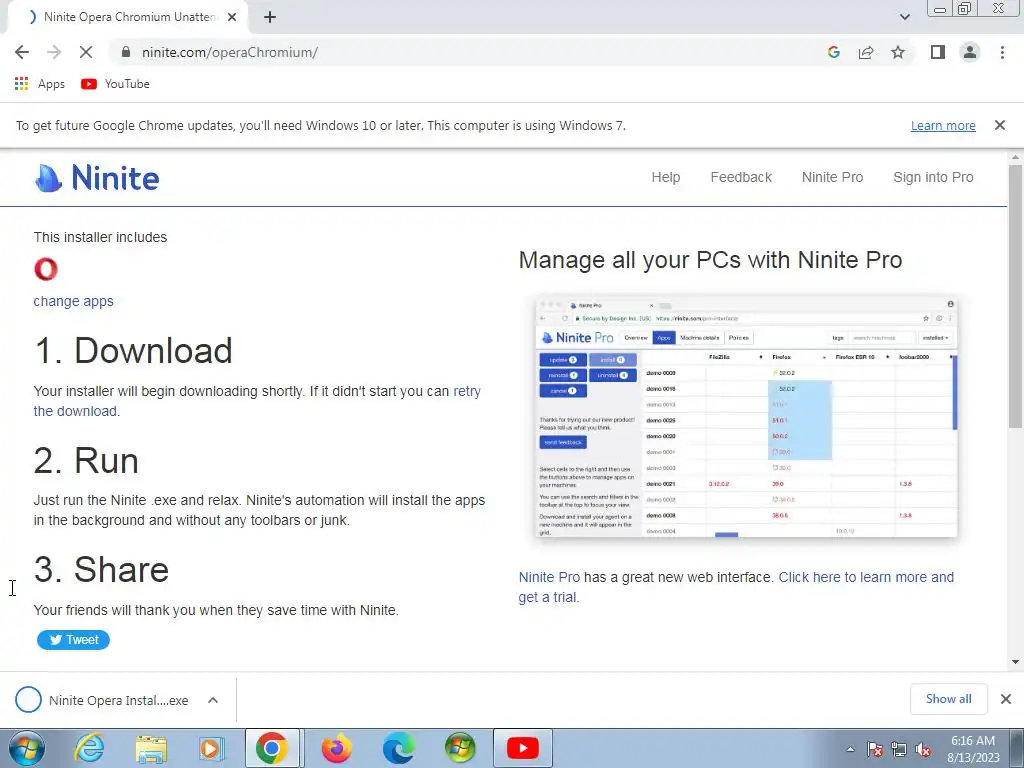Open the Chrome side panel
This screenshot has width=1024, height=768.
pyautogui.click(x=938, y=52)
